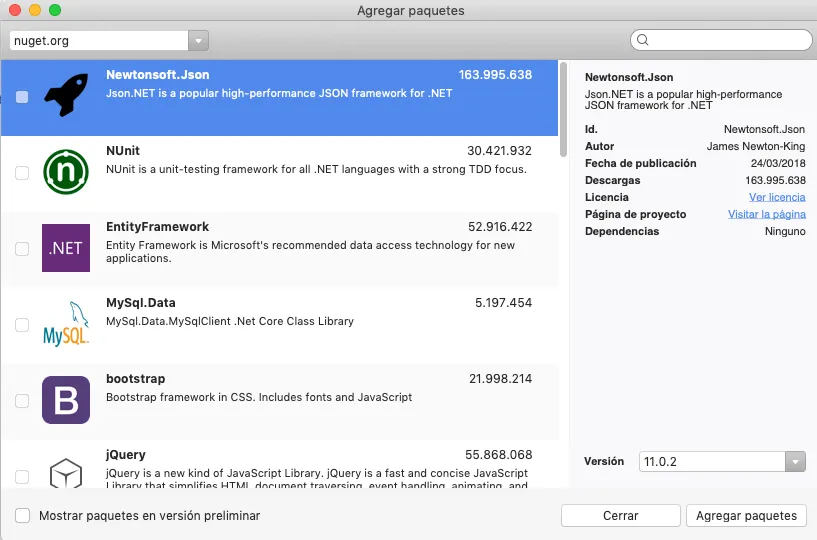Click the purple .NET EntityFramework icon
This screenshot has width=817, height=540.
click(66, 248)
